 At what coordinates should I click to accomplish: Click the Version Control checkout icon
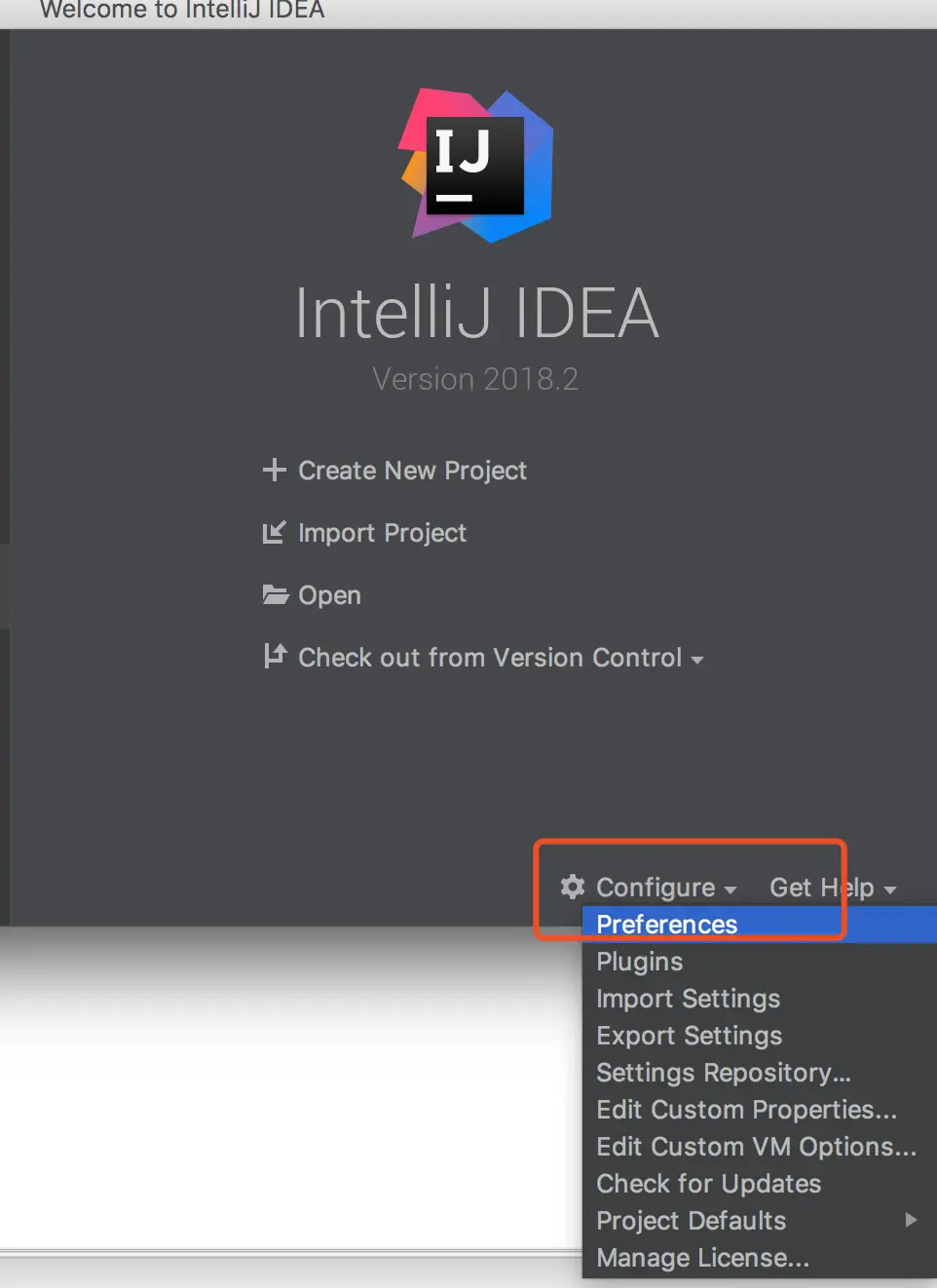coord(275,656)
